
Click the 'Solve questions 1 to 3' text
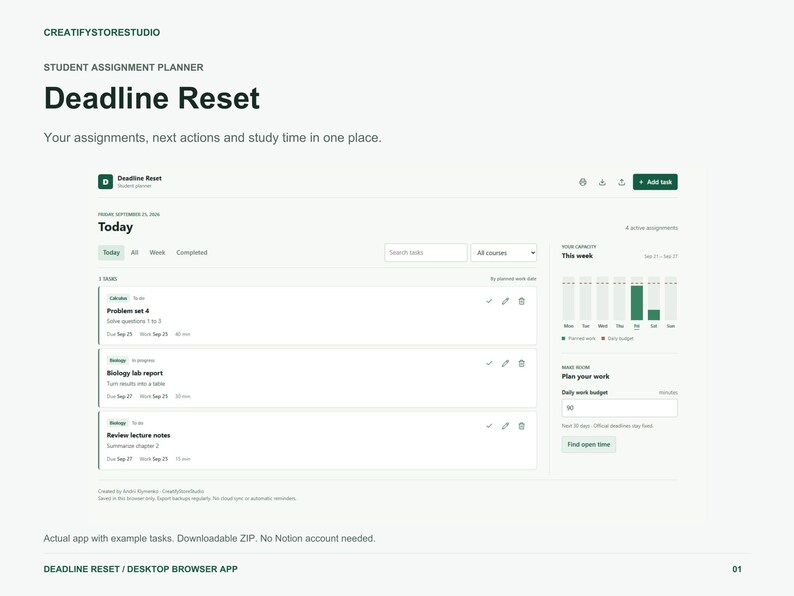(134, 321)
